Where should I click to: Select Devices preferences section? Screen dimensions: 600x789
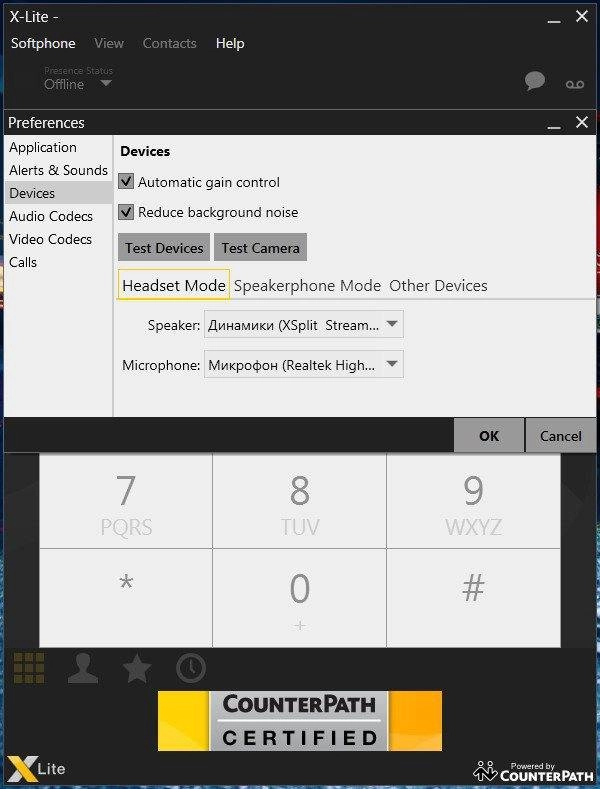(x=58, y=193)
